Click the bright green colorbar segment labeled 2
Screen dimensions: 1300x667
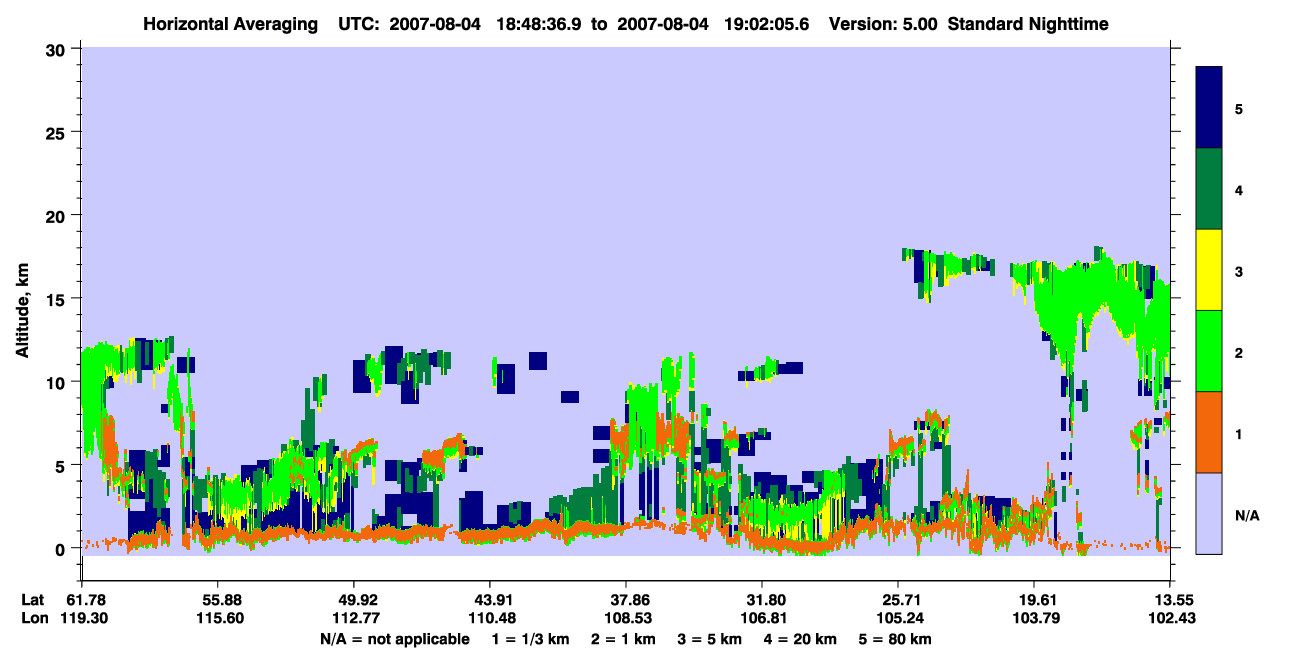tap(1209, 351)
